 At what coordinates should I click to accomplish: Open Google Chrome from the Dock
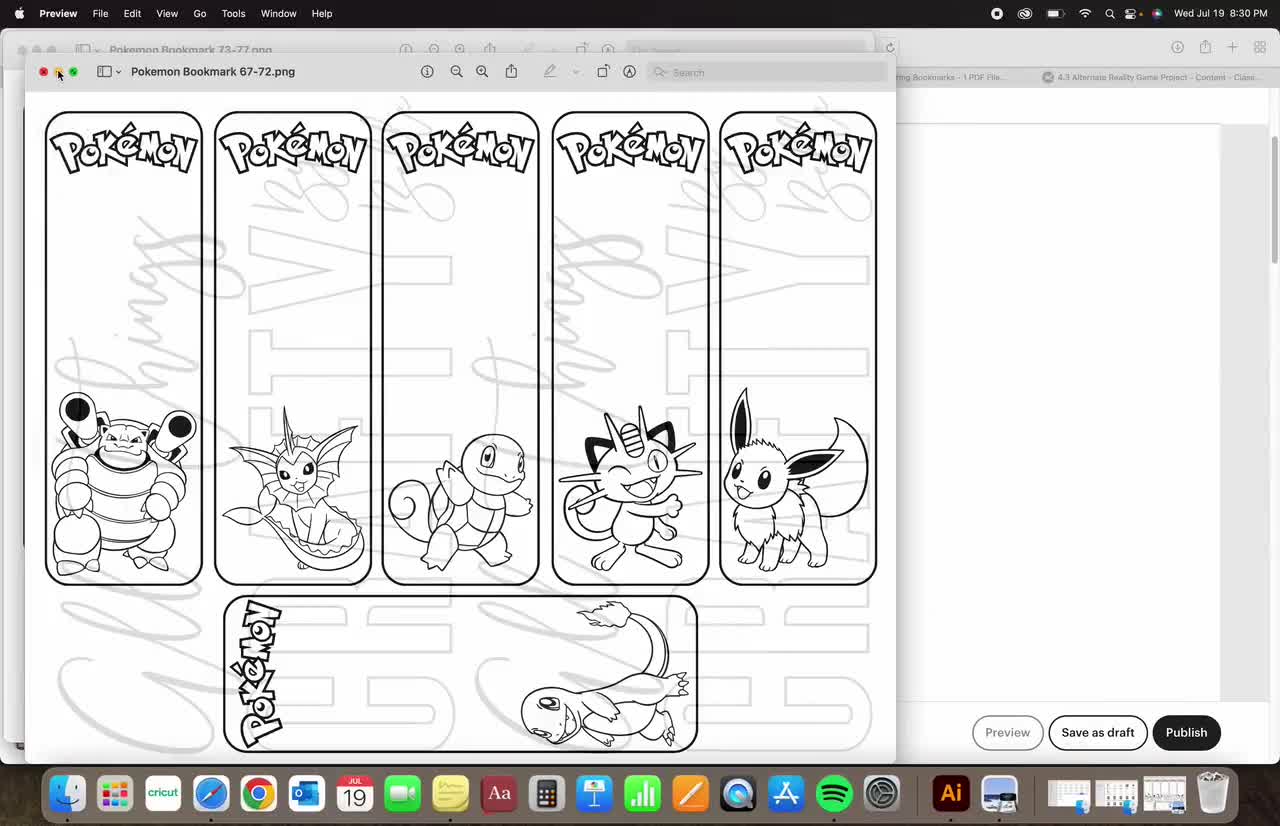258,793
